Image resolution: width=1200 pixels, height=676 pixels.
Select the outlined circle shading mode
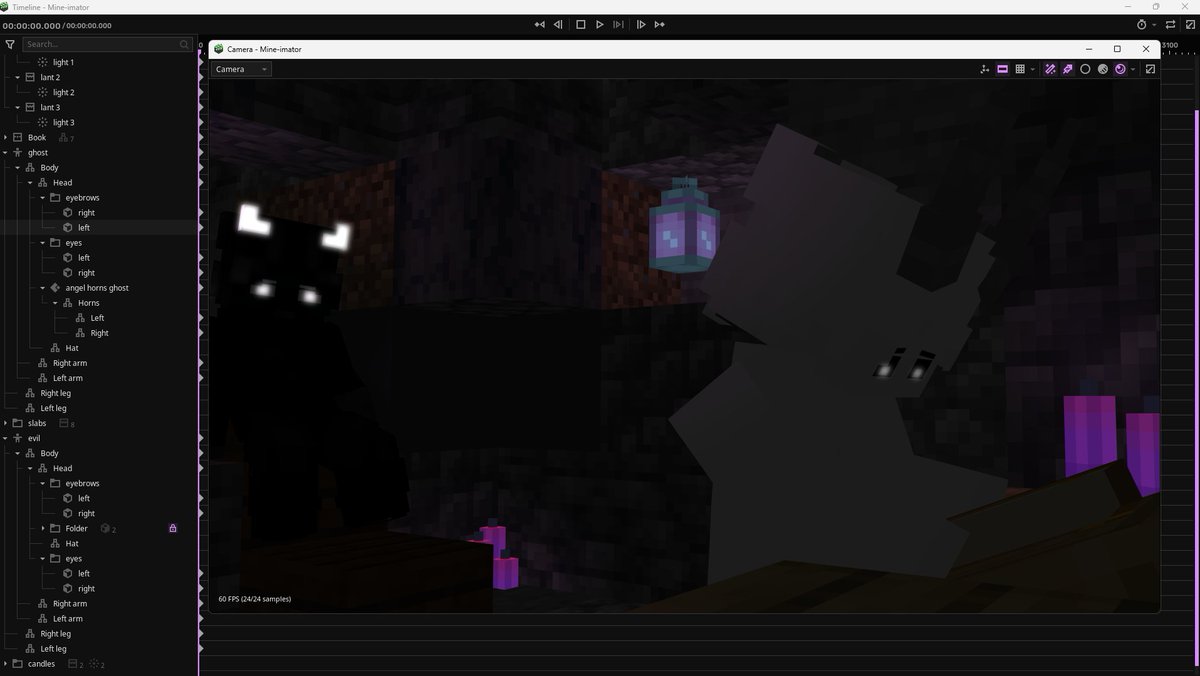(1085, 69)
